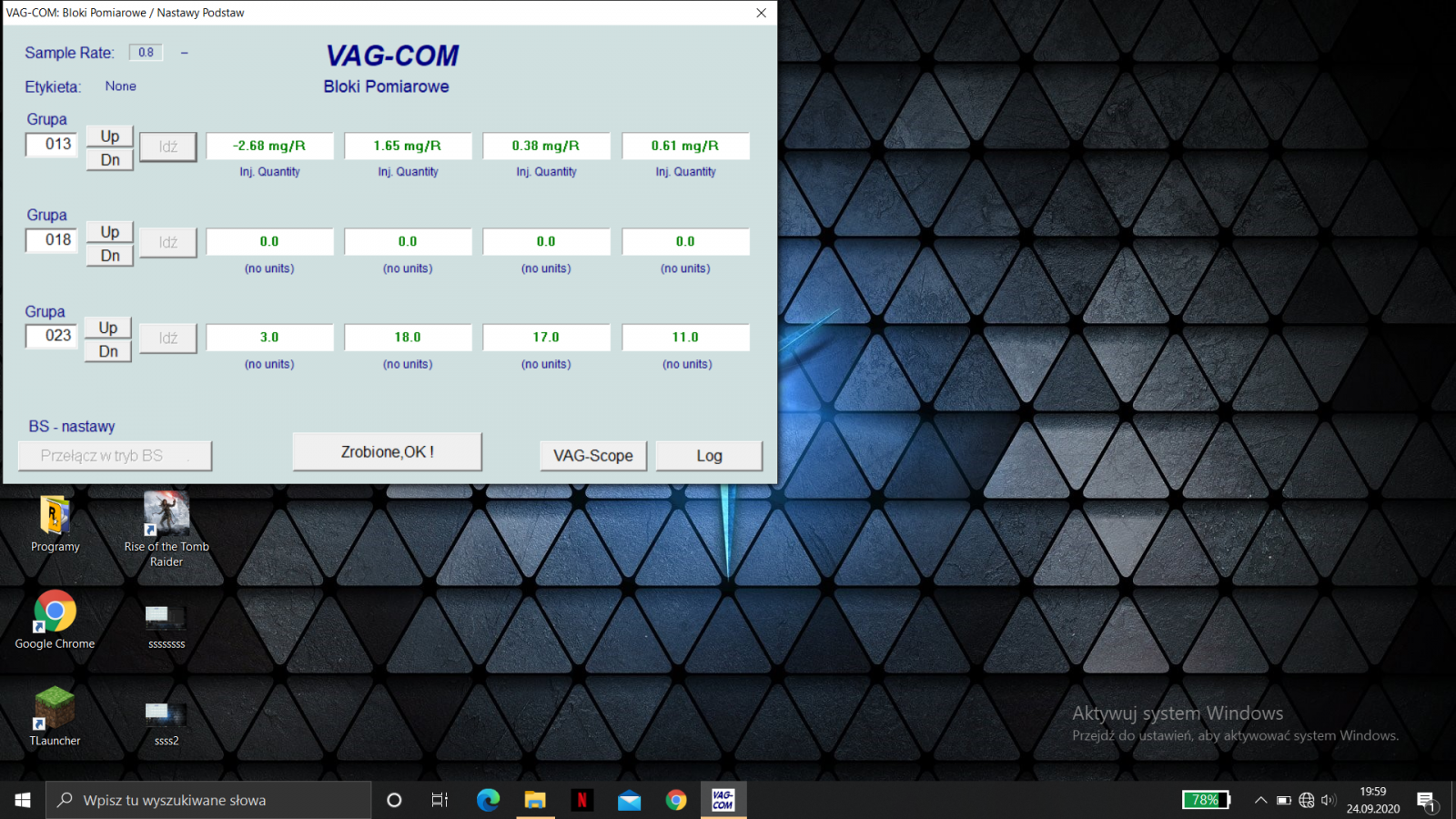Select the 11.0 value in Grupa 023

[685, 337]
